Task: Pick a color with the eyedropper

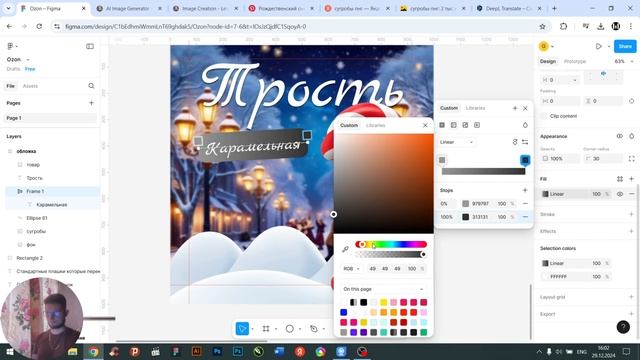Action: tap(345, 249)
